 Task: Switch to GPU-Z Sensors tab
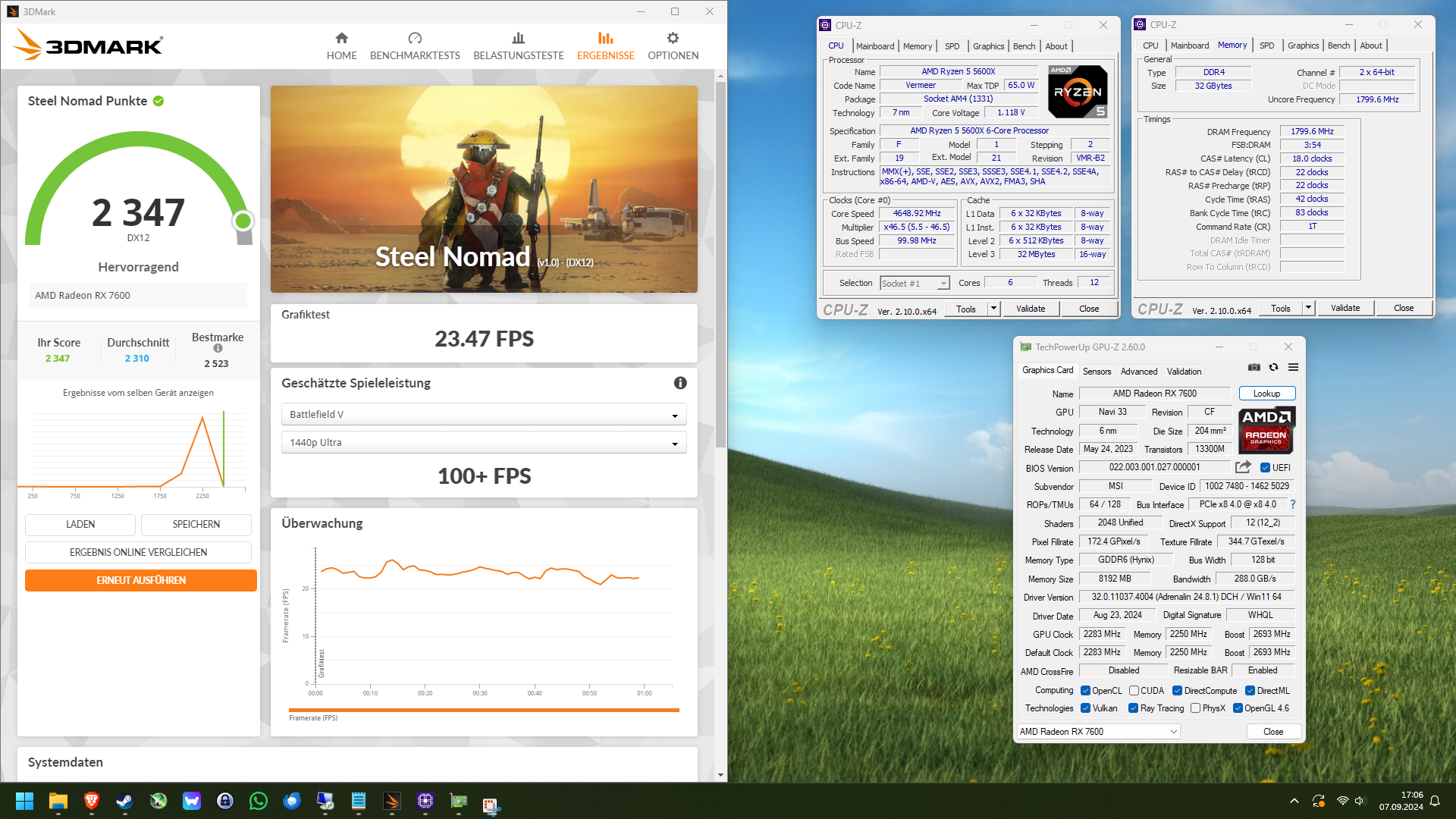pos(1097,371)
